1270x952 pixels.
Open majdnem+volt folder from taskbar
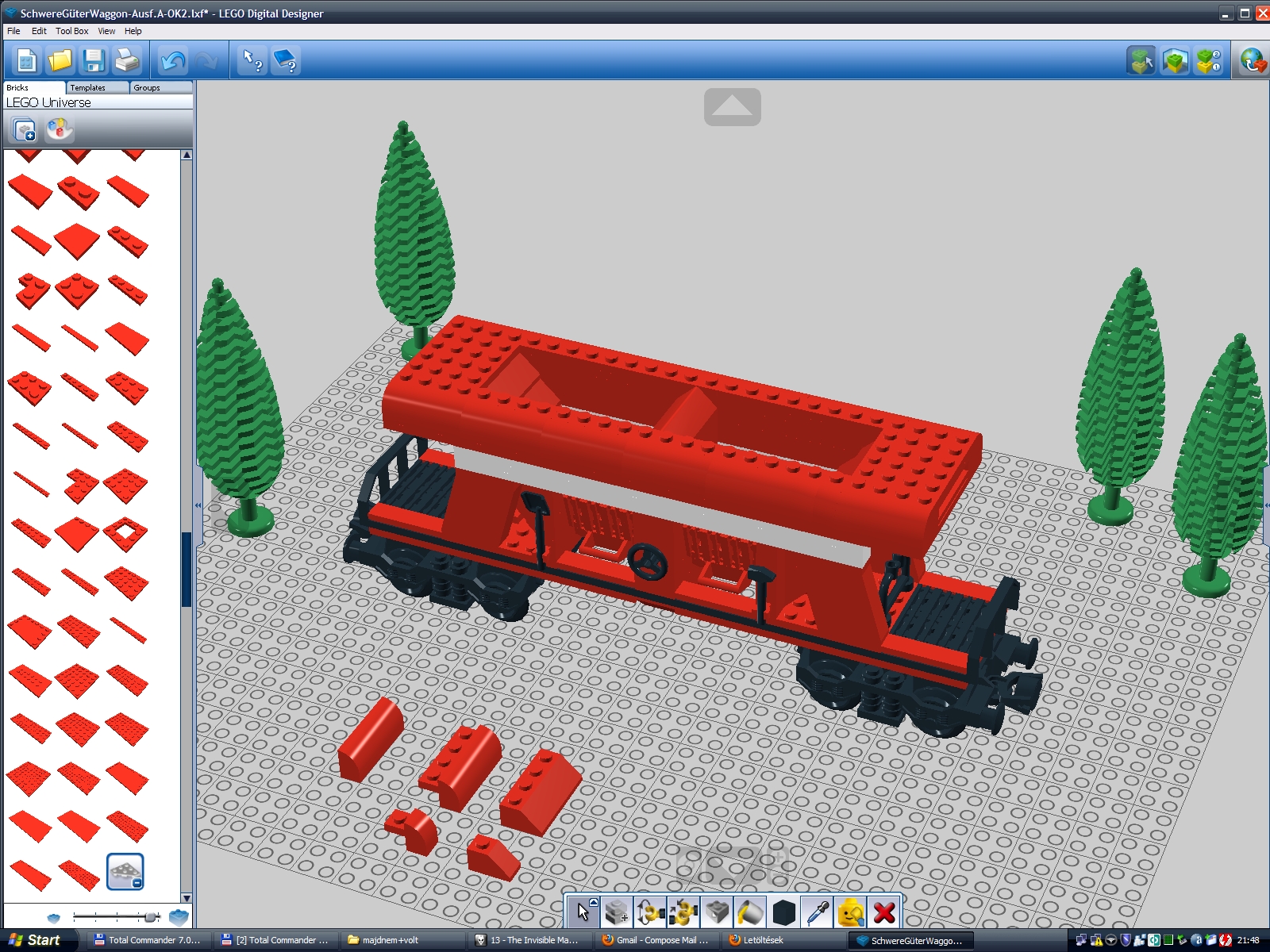point(402,940)
